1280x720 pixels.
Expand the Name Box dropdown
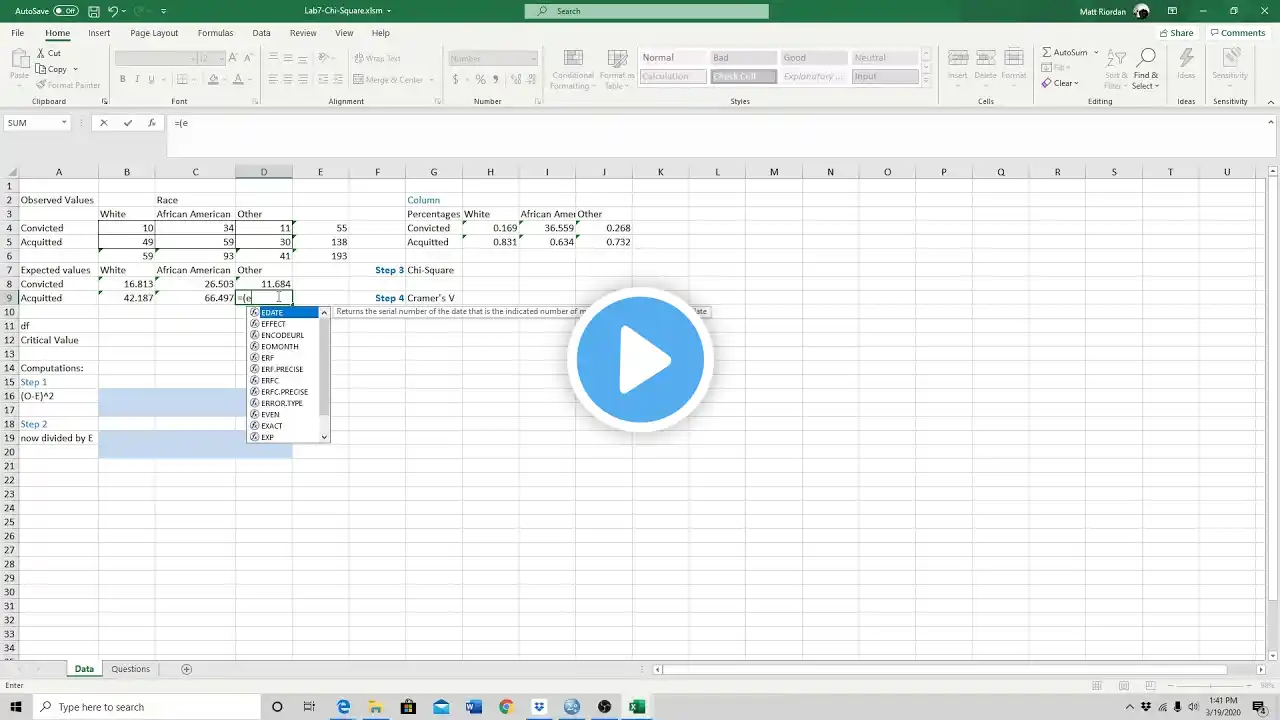[x=64, y=123]
